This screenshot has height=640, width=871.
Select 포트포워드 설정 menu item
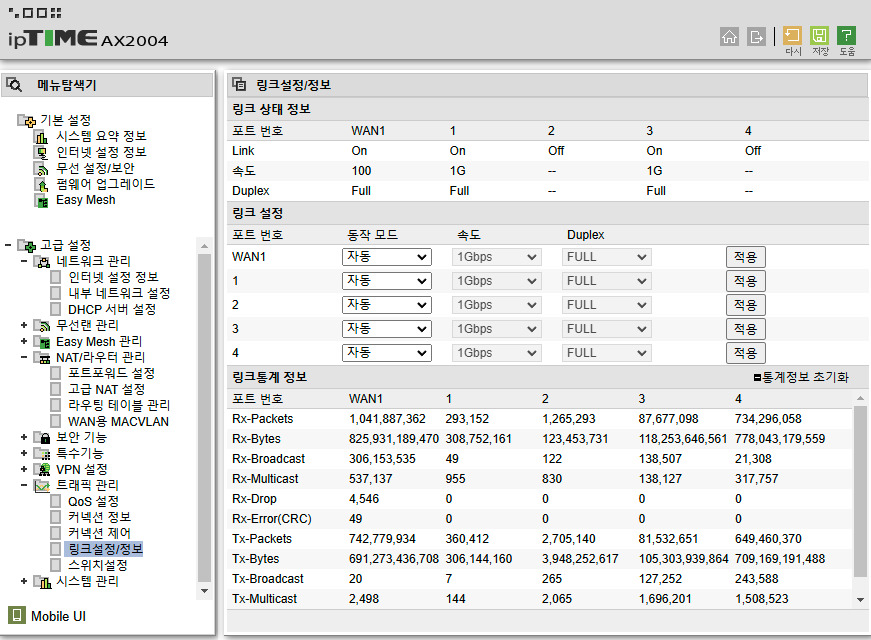coord(111,373)
